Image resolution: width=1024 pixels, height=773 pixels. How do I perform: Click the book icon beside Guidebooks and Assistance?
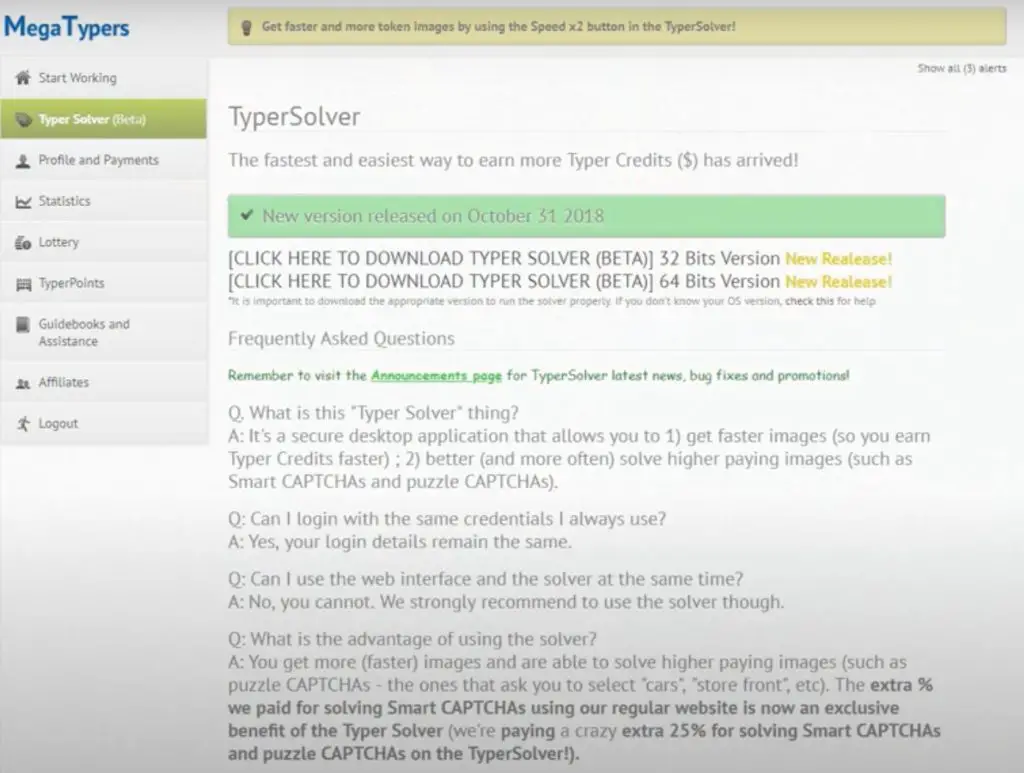coord(23,324)
